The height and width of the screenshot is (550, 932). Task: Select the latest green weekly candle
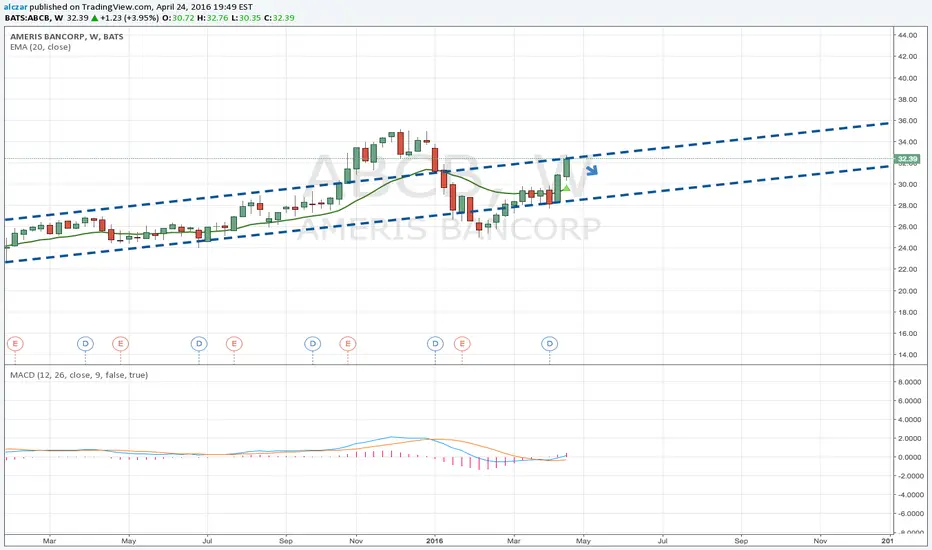pyautogui.click(x=566, y=168)
